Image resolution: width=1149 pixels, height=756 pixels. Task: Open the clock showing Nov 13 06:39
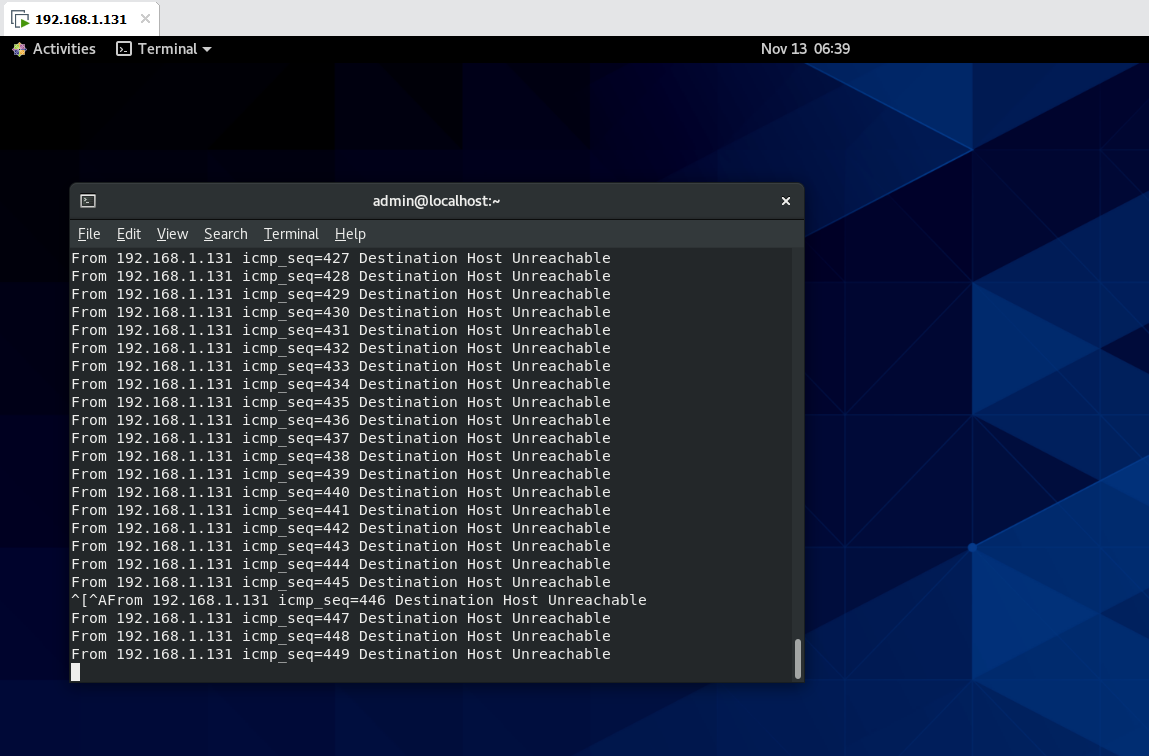point(805,49)
